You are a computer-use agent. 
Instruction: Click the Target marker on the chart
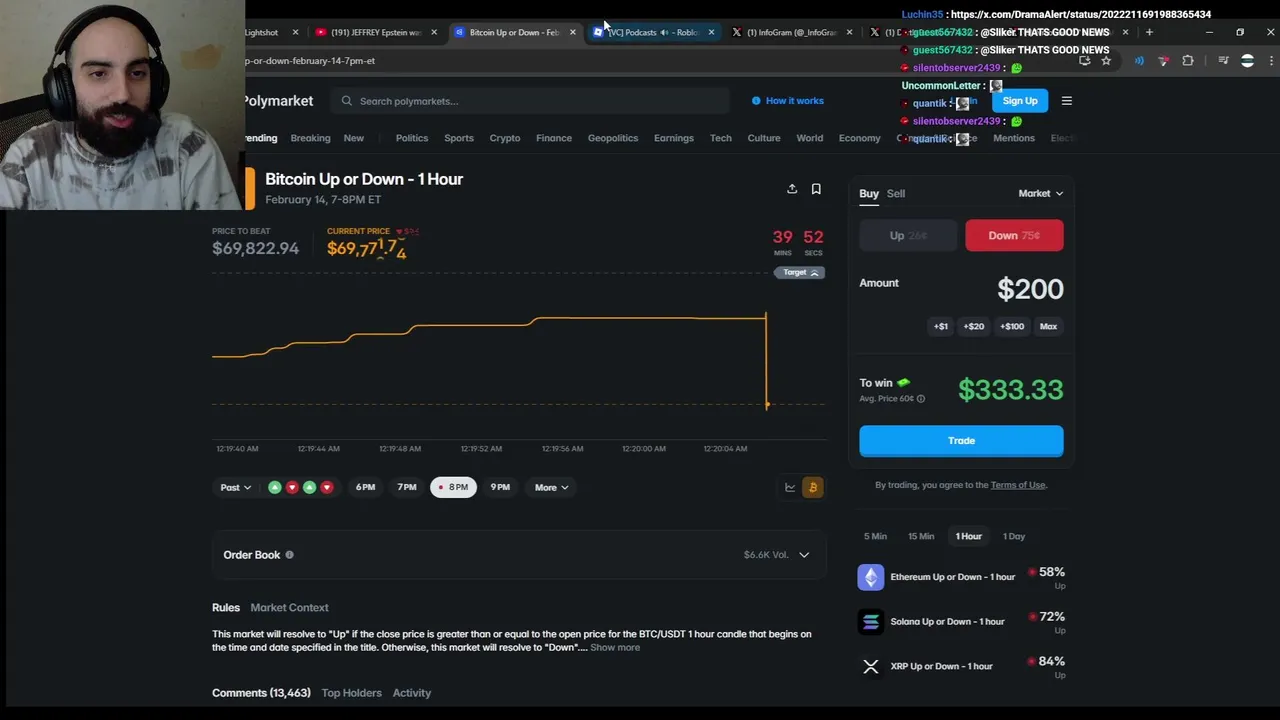pyautogui.click(x=801, y=273)
